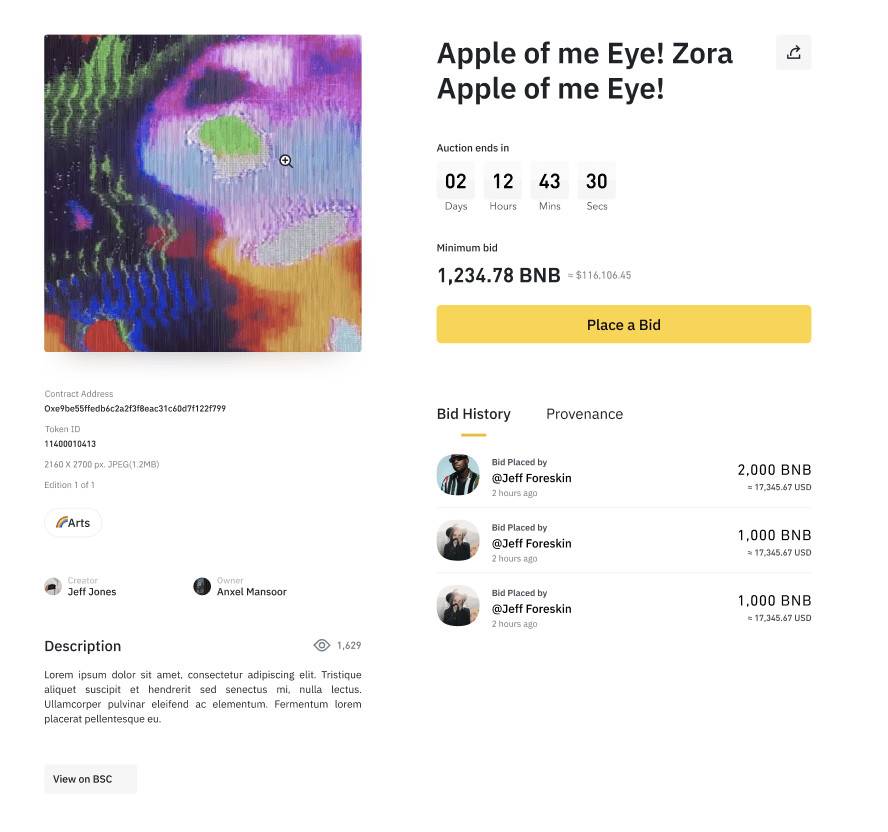Click avatar of the last bid entry

pos(458,605)
